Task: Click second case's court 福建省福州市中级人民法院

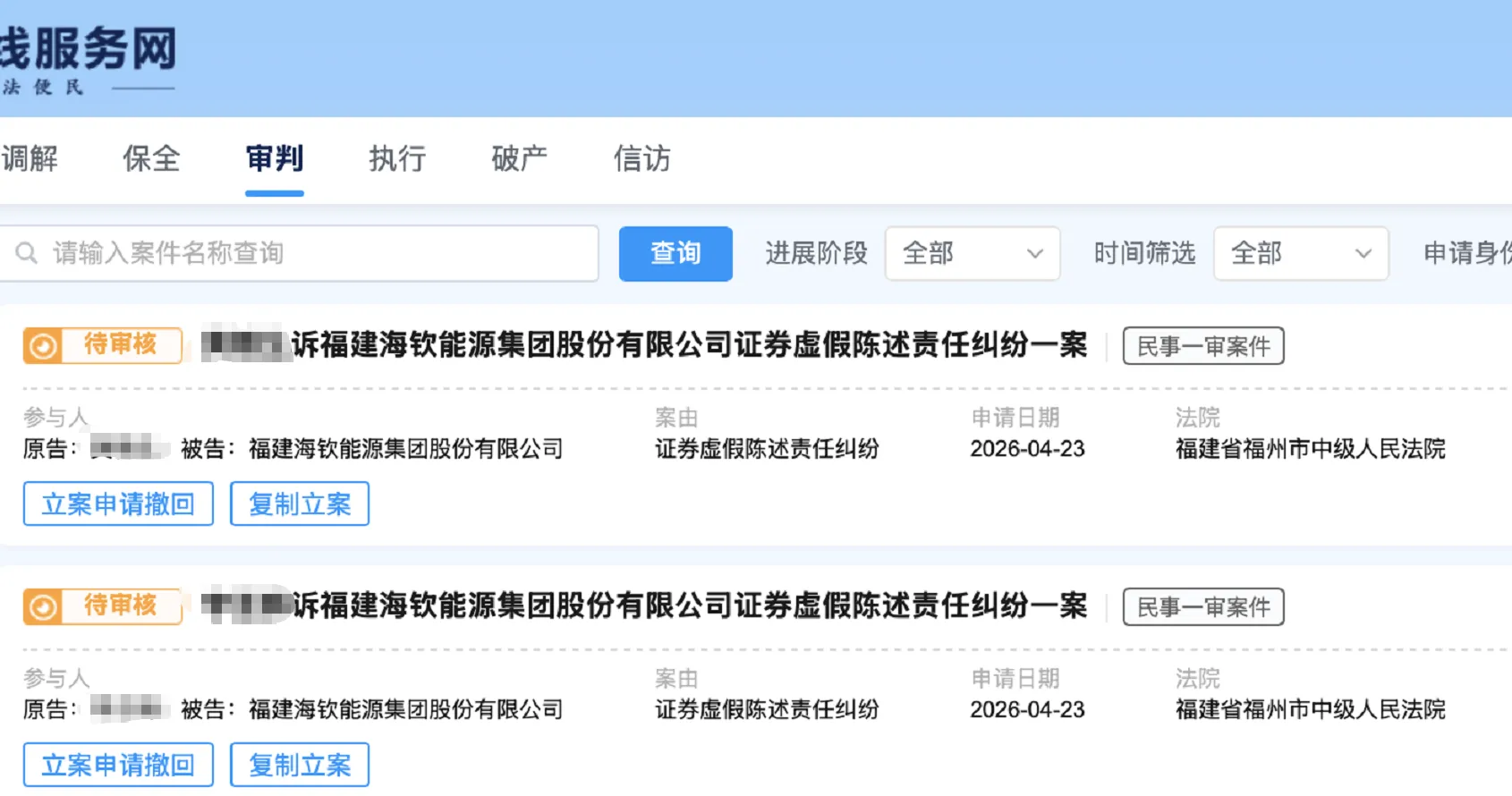Action: [x=1311, y=710]
